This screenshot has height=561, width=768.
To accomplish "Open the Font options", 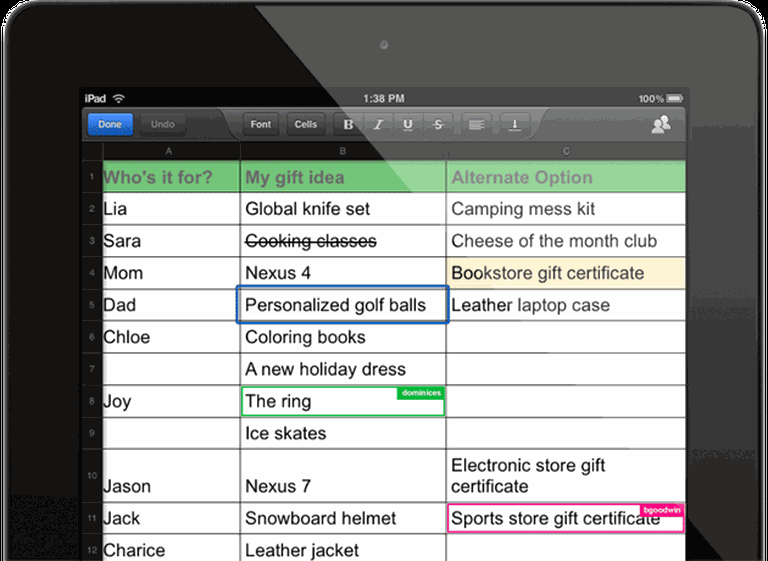I will point(261,124).
